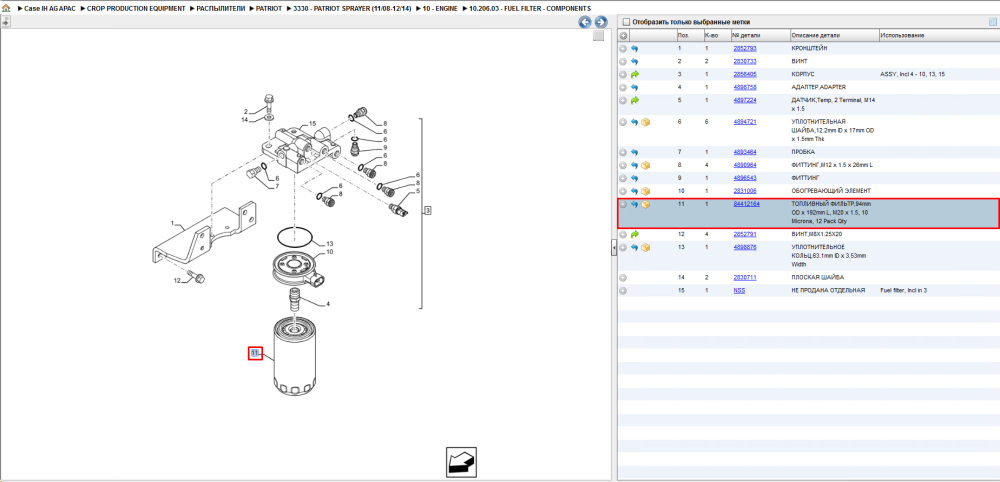Viewport: 1000px width, 482px height.
Task: Open part number link 2856405
Action: click(x=745, y=75)
